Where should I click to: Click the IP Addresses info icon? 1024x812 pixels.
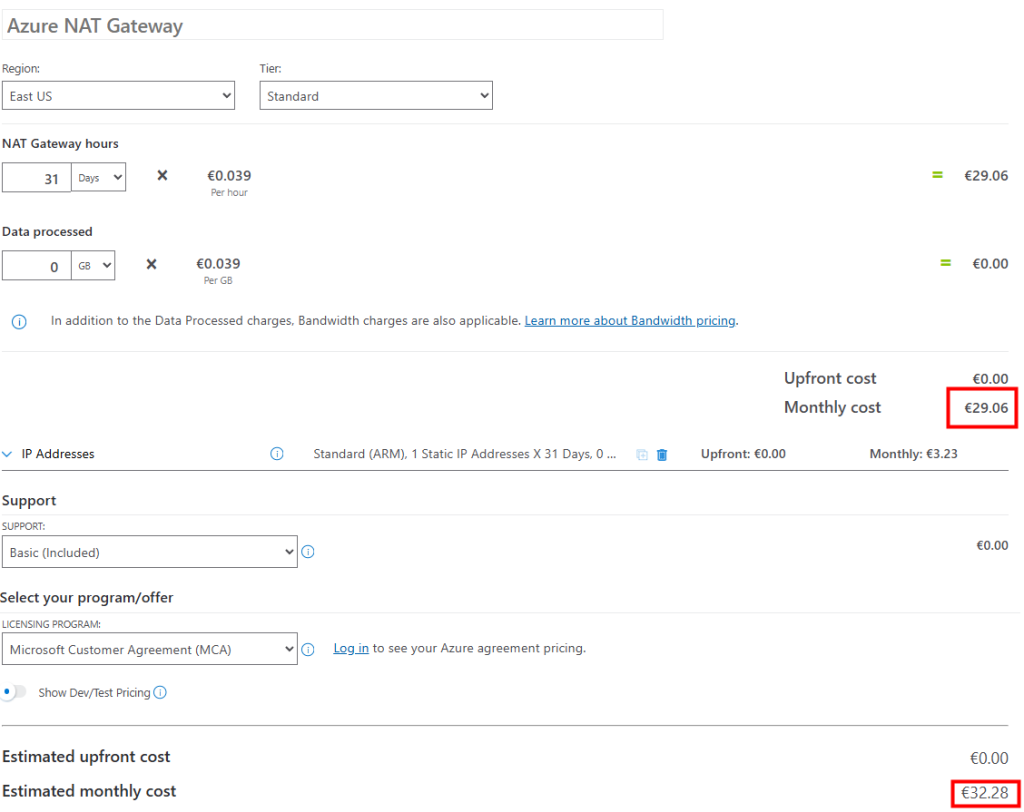click(277, 453)
